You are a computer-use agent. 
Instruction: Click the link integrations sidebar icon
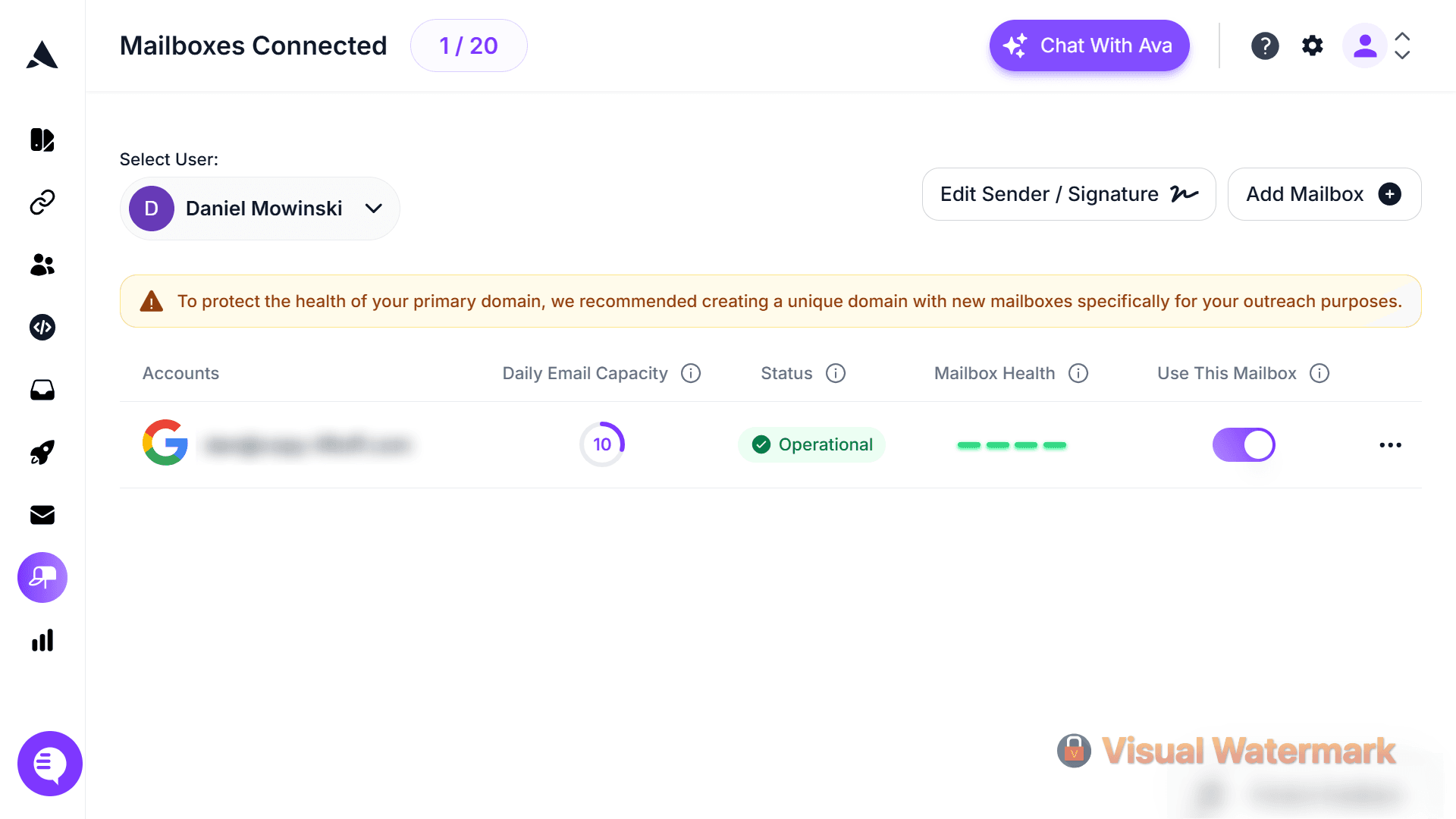[x=42, y=202]
